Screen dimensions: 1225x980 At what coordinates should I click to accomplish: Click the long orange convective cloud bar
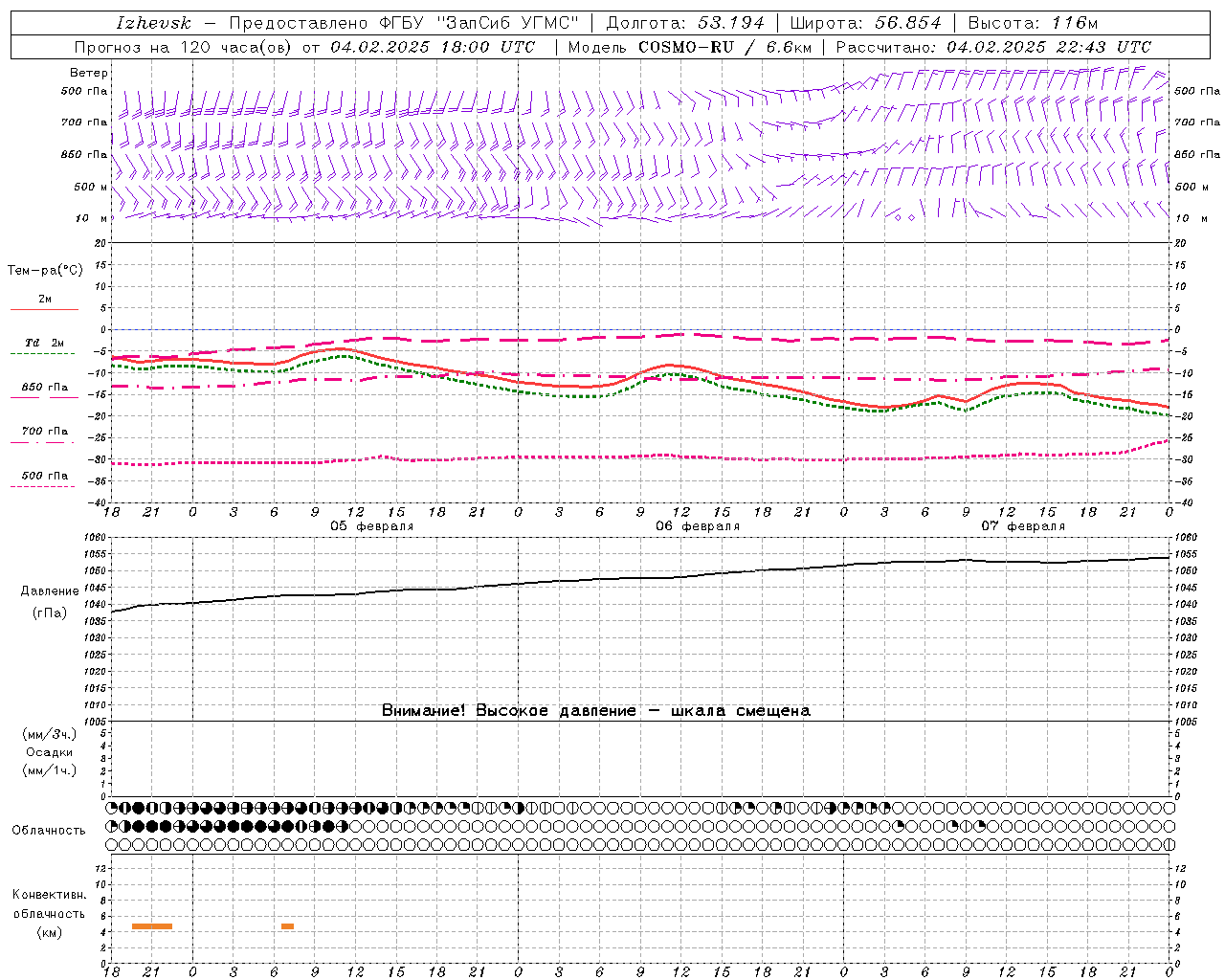click(x=152, y=926)
